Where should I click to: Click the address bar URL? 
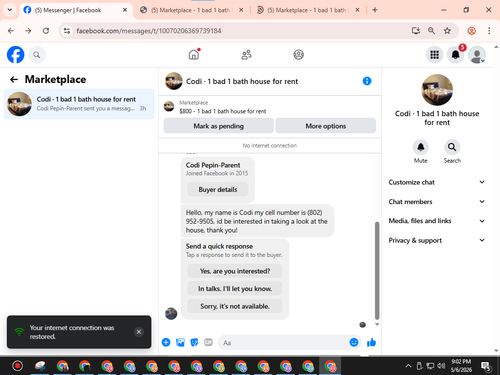click(149, 31)
